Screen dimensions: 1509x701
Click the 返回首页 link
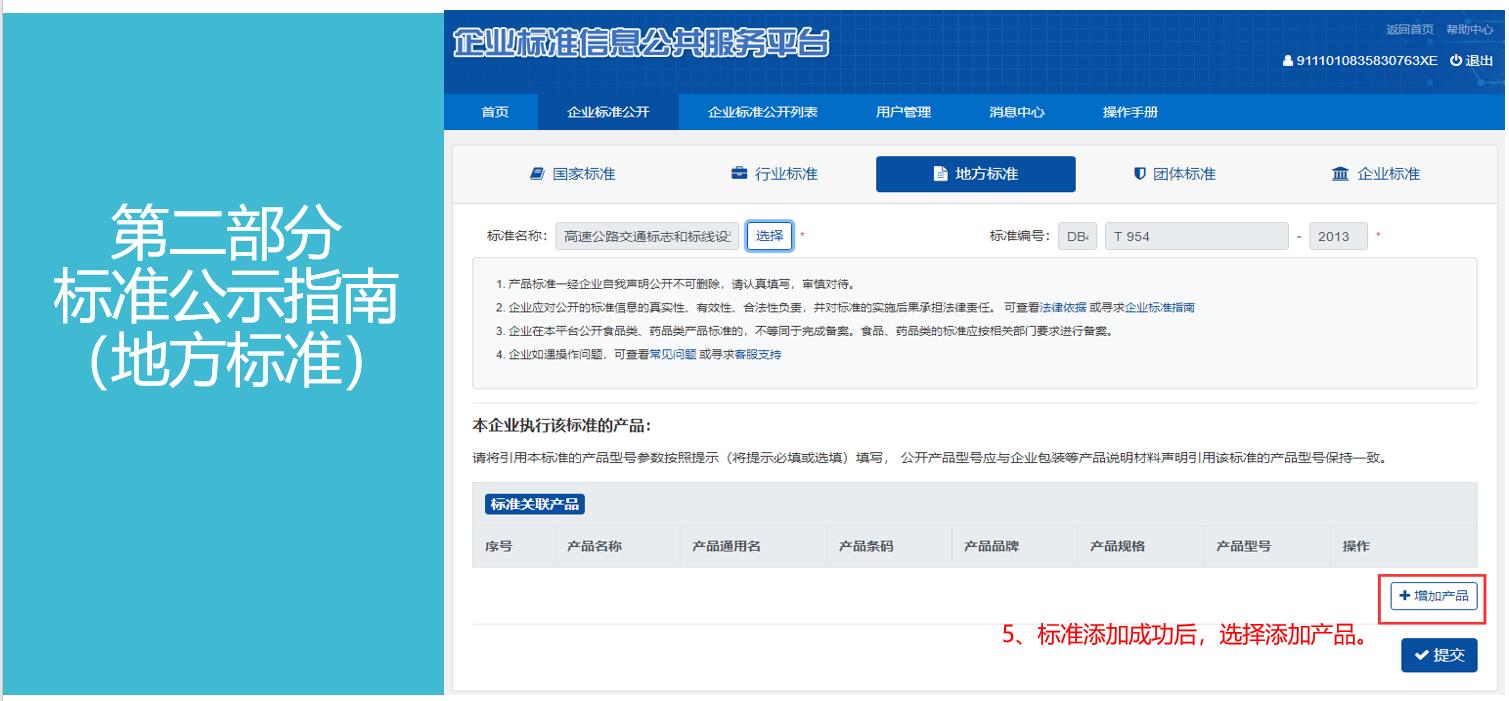click(x=1410, y=30)
